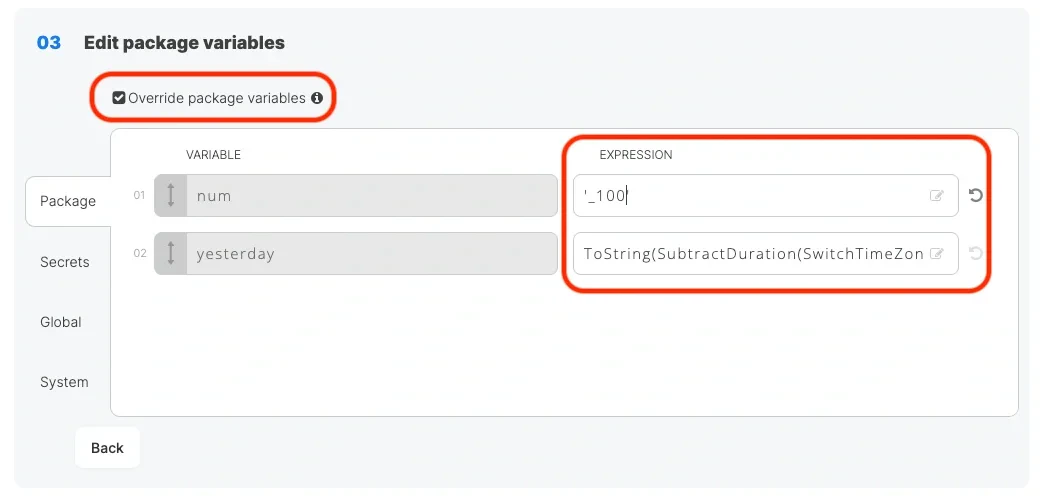Grab the drag handle for num variable

[x=171, y=196]
